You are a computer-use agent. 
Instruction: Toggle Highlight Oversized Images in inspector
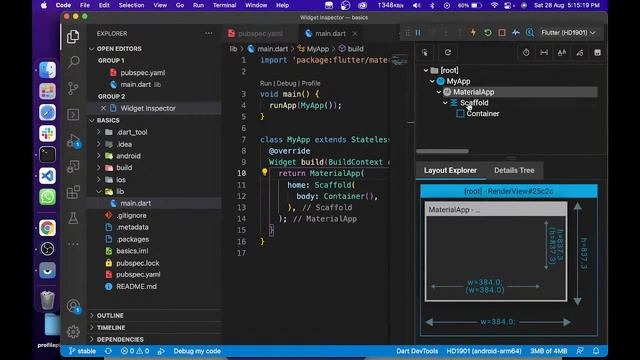pyautogui.click(x=598, y=53)
